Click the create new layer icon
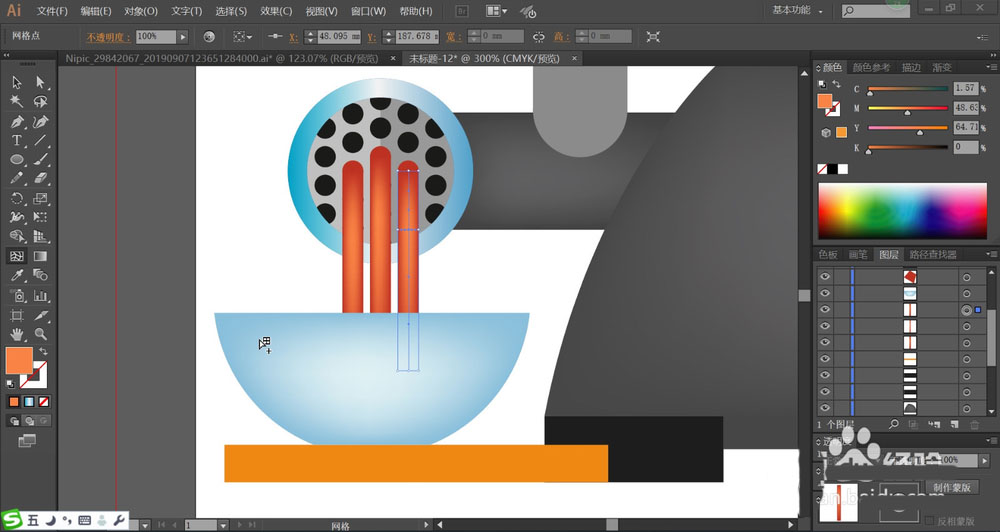The width and height of the screenshot is (1000, 532). (955, 424)
